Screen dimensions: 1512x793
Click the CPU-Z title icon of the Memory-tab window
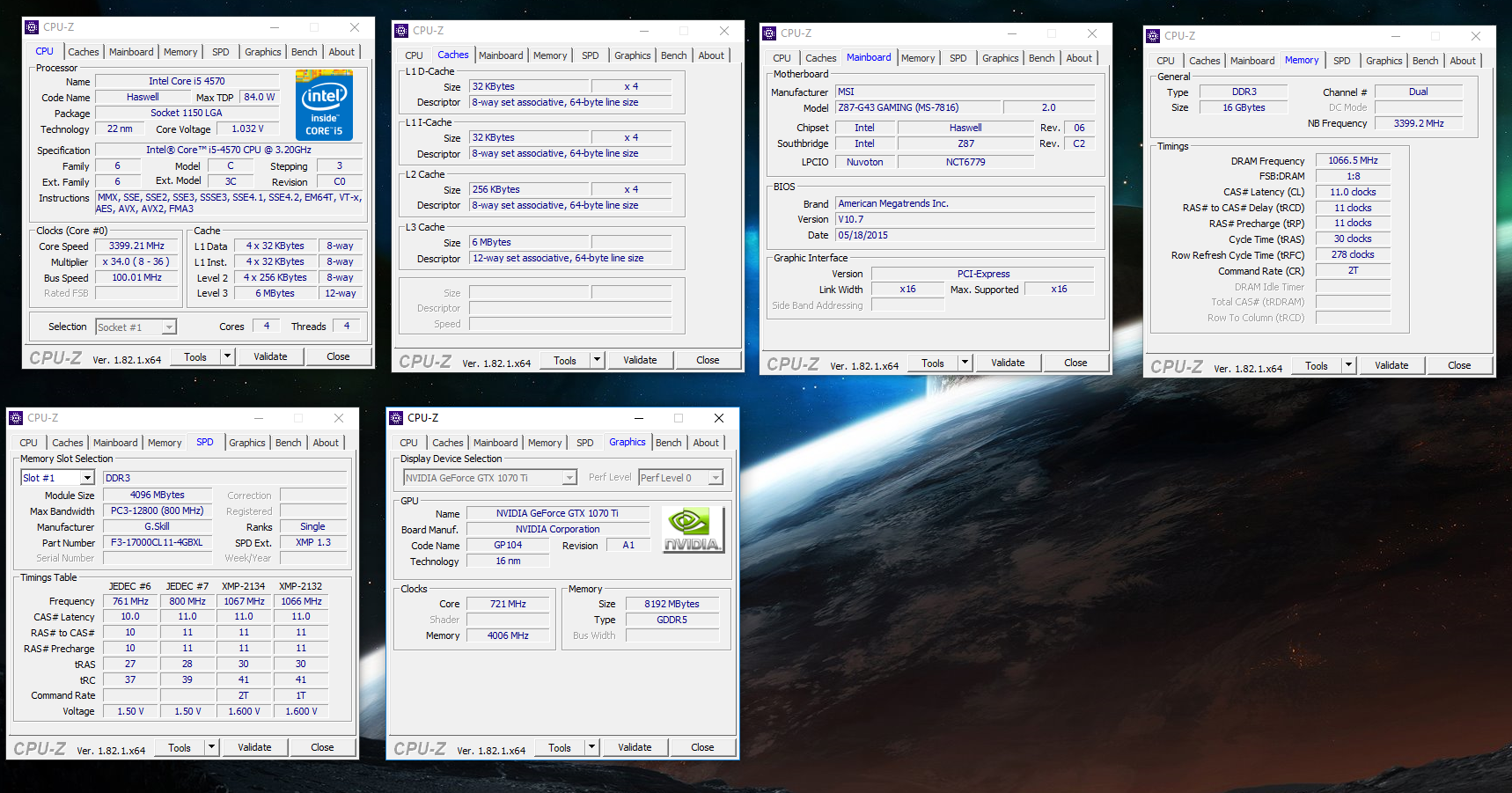click(x=1153, y=36)
